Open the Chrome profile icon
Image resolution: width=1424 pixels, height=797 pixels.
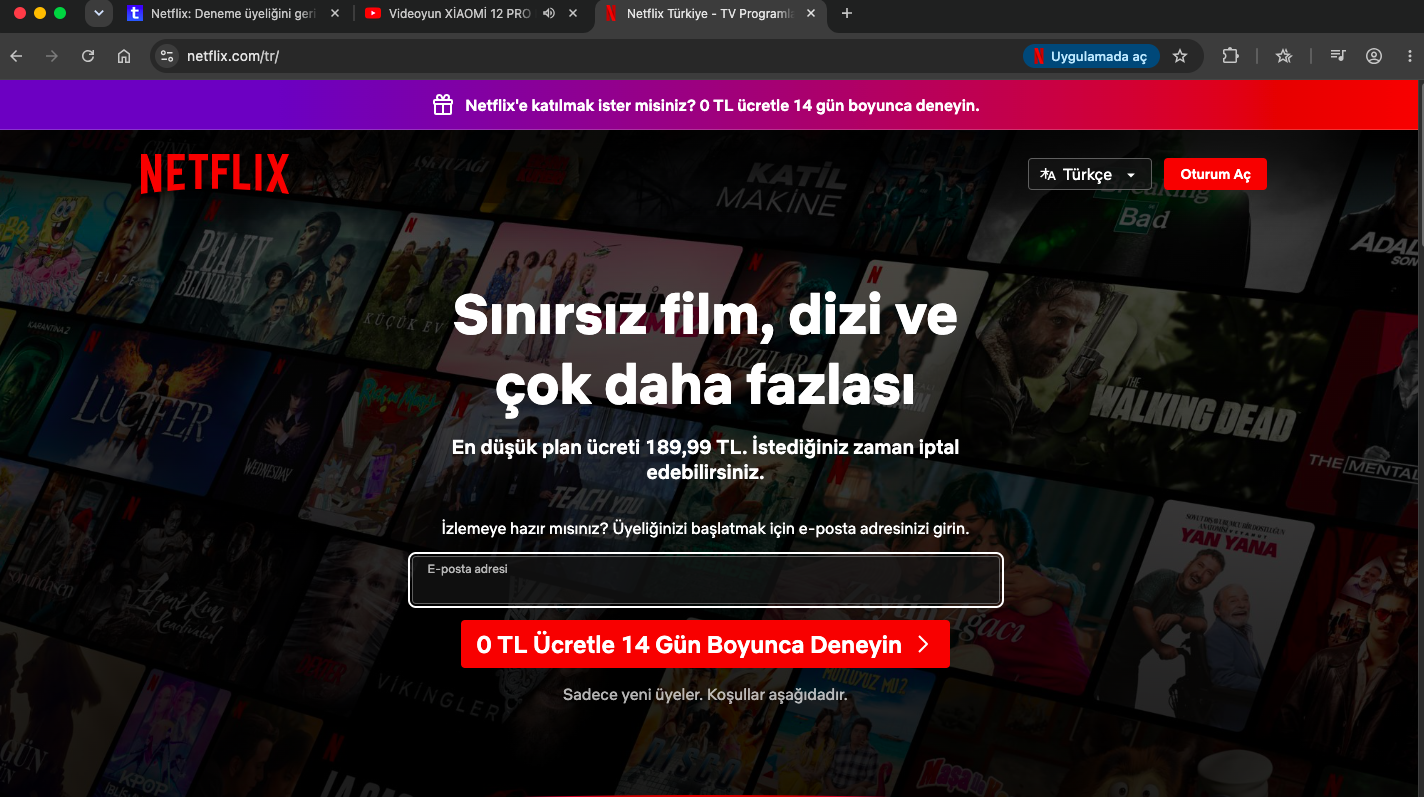[1374, 56]
